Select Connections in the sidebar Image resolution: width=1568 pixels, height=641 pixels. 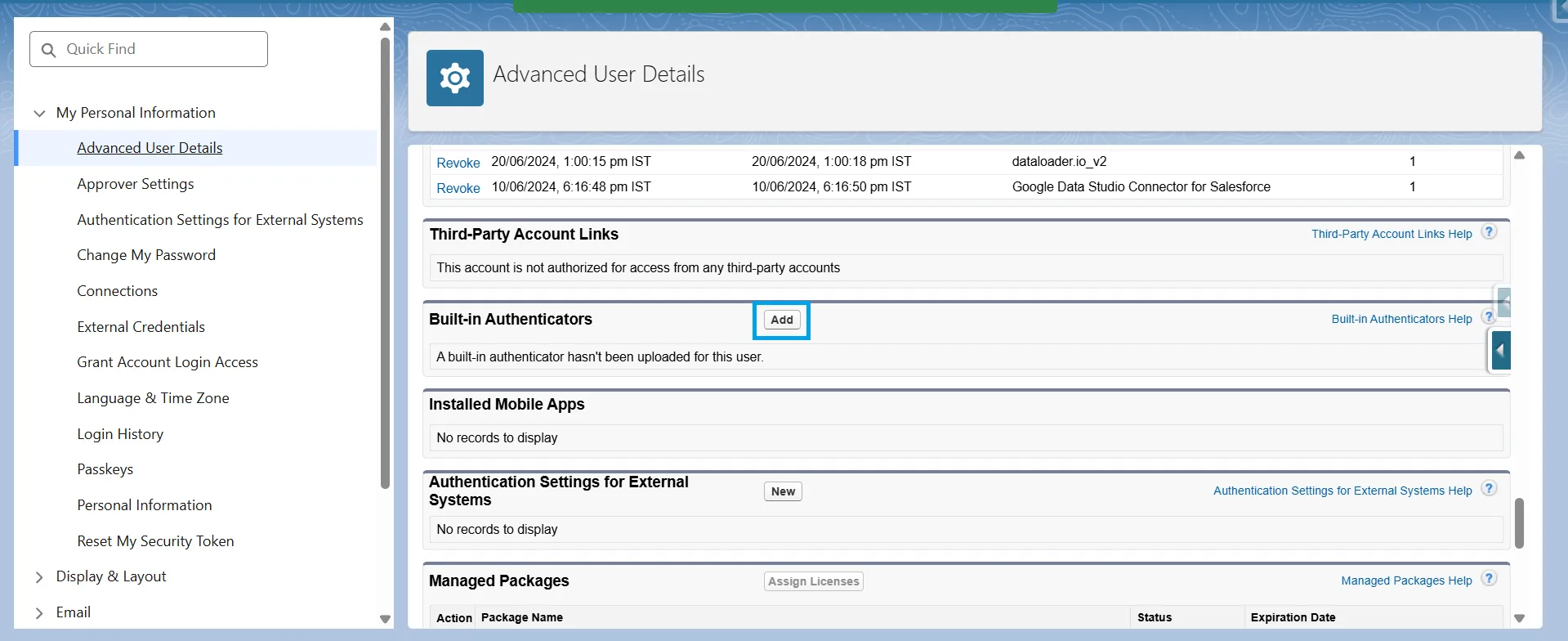tap(118, 291)
